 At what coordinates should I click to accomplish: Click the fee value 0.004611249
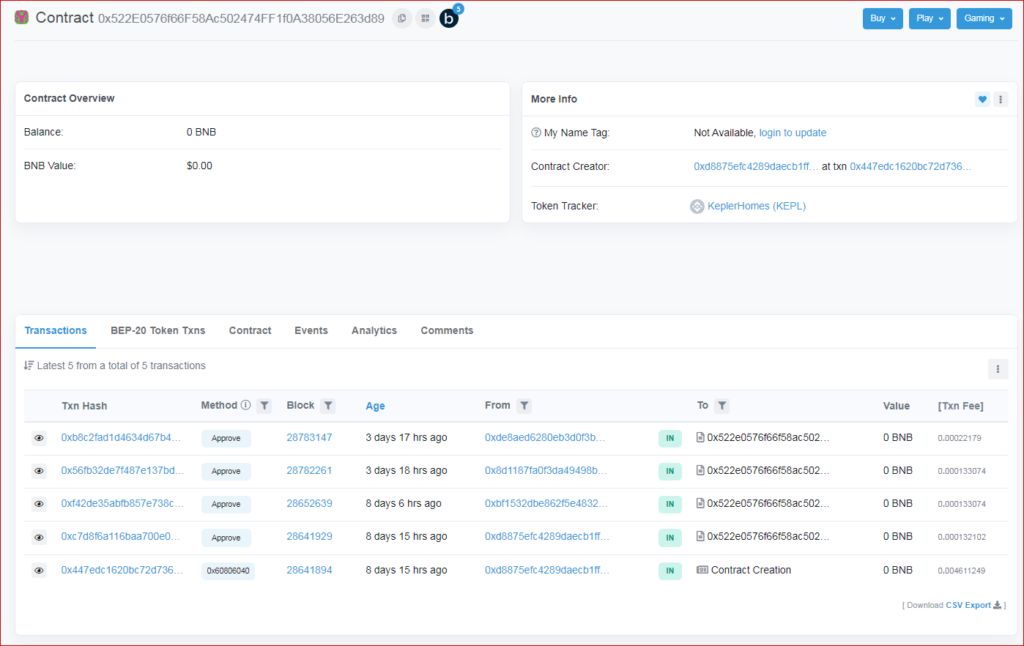pos(961,571)
